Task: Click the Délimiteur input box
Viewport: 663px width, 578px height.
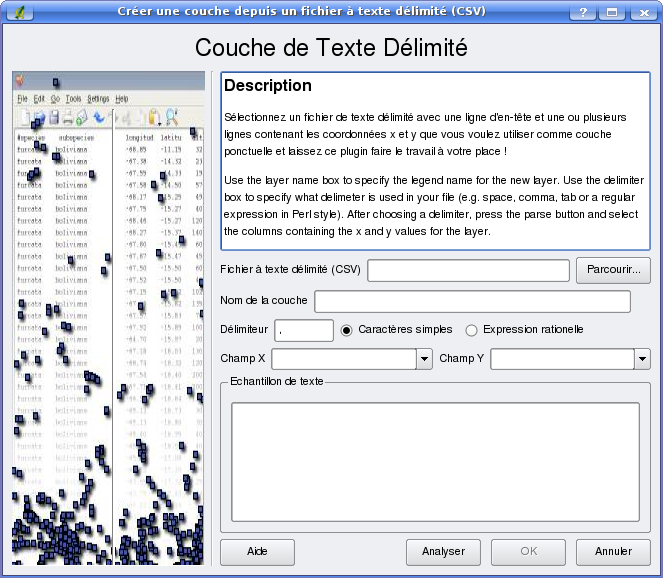Action: click(x=303, y=330)
